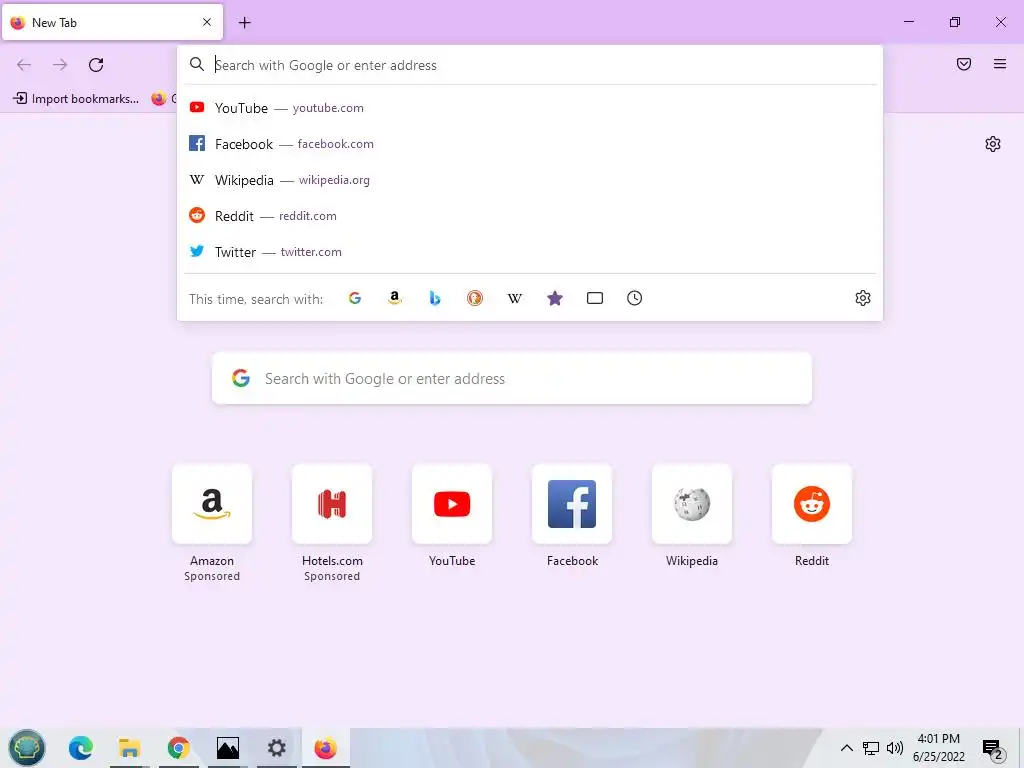The height and width of the screenshot is (768, 1024).
Task: Select the New Tab tab
Action: (112, 22)
